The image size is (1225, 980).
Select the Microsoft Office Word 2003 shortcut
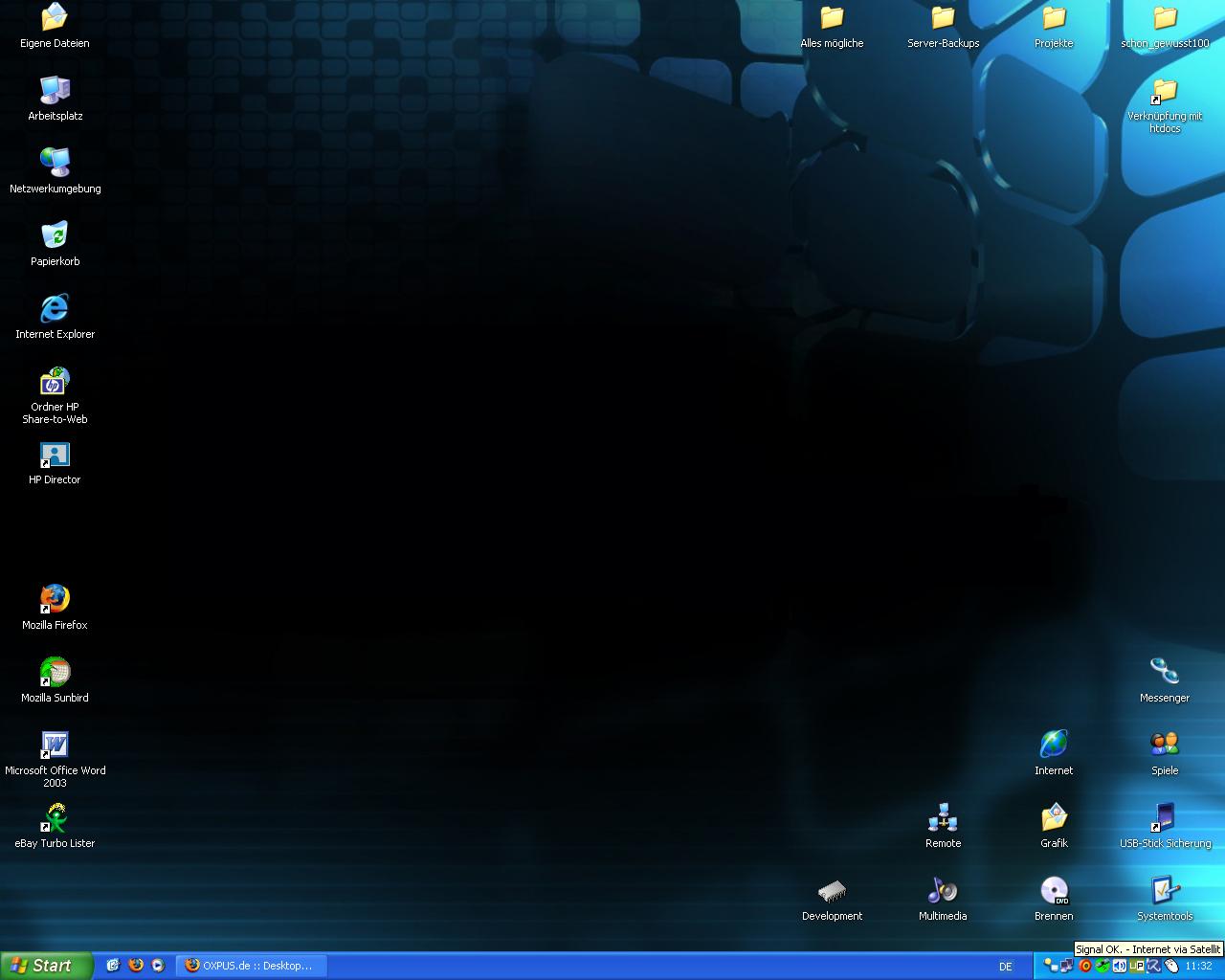click(55, 746)
